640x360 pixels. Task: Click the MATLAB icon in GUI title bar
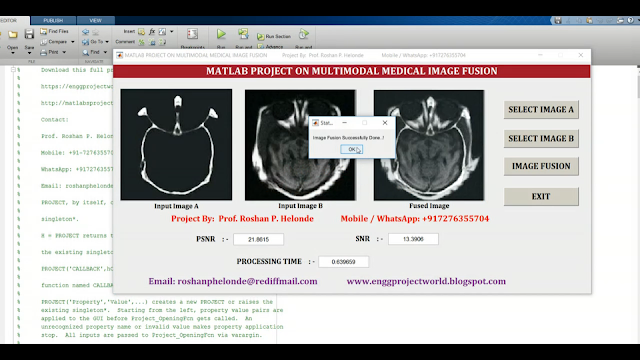point(120,55)
